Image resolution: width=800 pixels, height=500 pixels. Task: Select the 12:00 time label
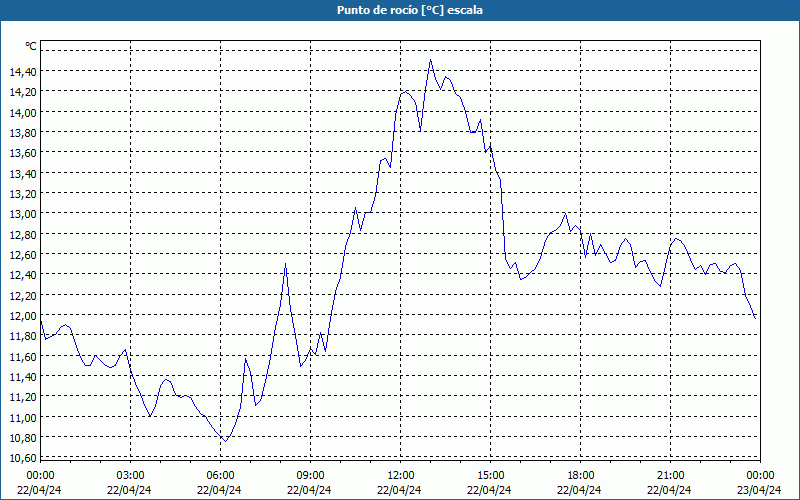point(401,476)
